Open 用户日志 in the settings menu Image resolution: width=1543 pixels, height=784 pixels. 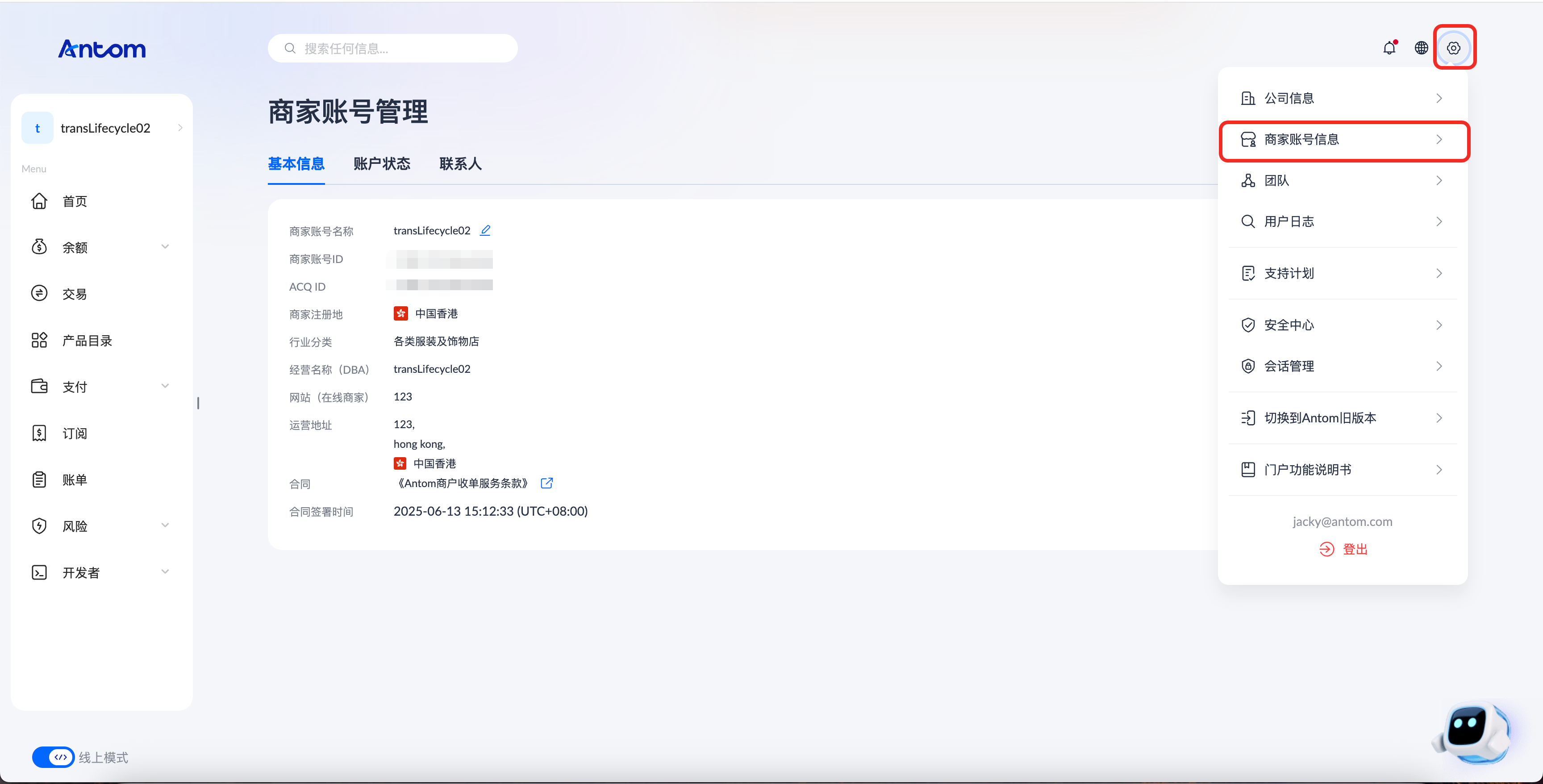1343,221
